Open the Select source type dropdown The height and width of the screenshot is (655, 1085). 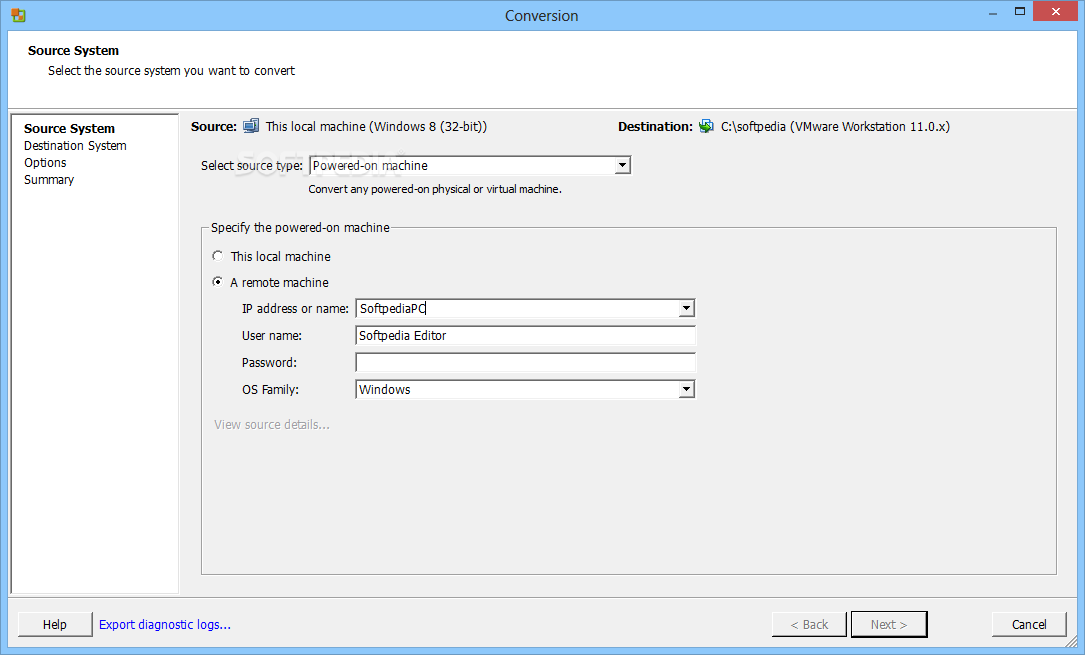click(471, 165)
